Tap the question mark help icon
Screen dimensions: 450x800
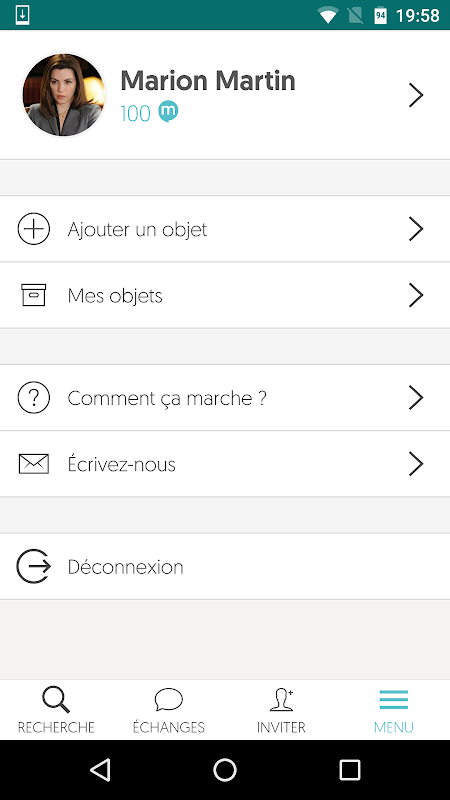pyautogui.click(x=34, y=397)
